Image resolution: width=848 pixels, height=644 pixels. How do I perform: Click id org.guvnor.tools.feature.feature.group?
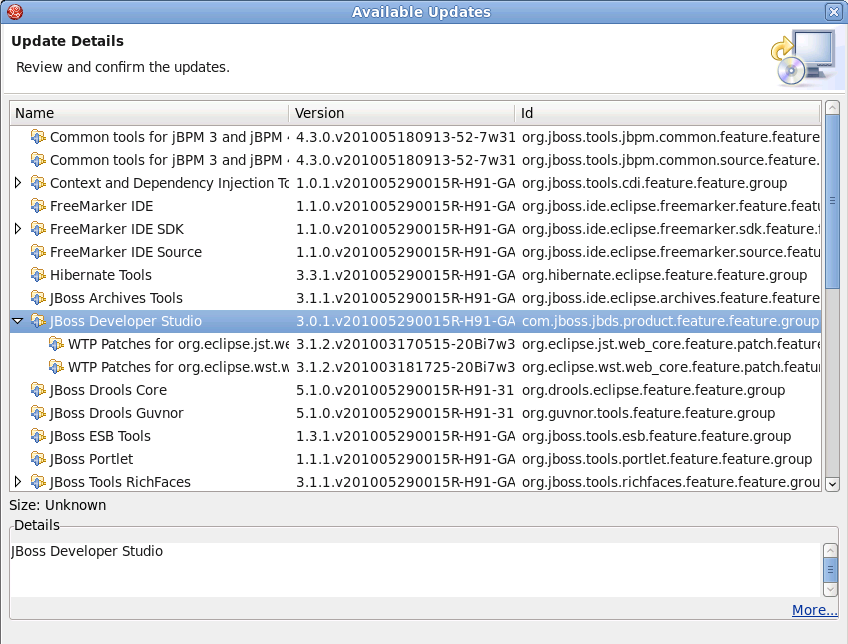point(648,413)
